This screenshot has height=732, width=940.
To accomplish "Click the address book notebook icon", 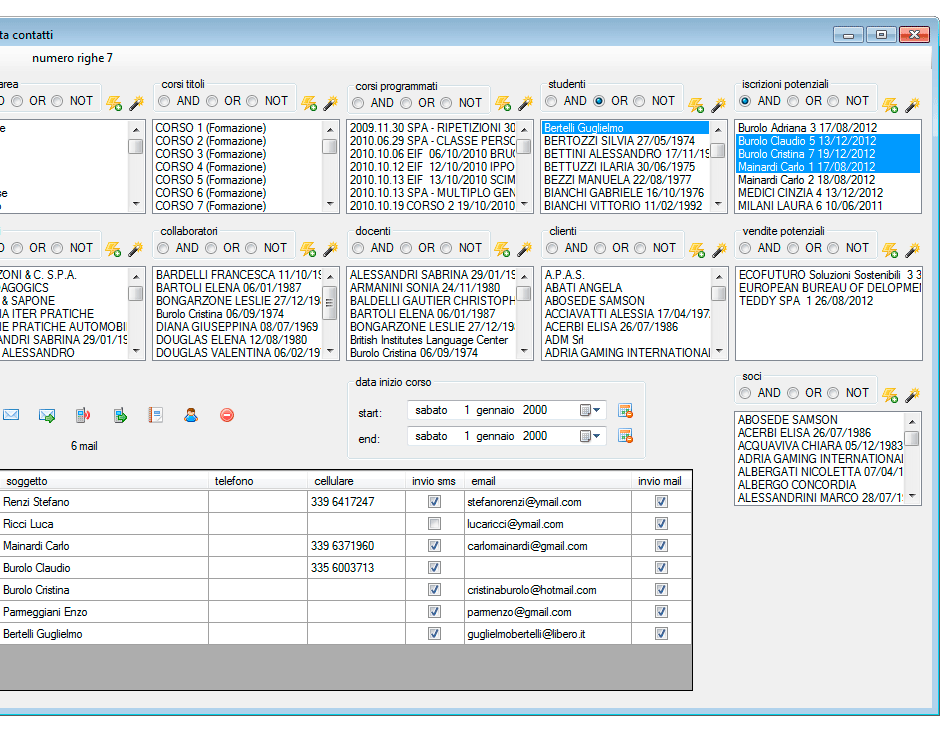I will [x=155, y=415].
